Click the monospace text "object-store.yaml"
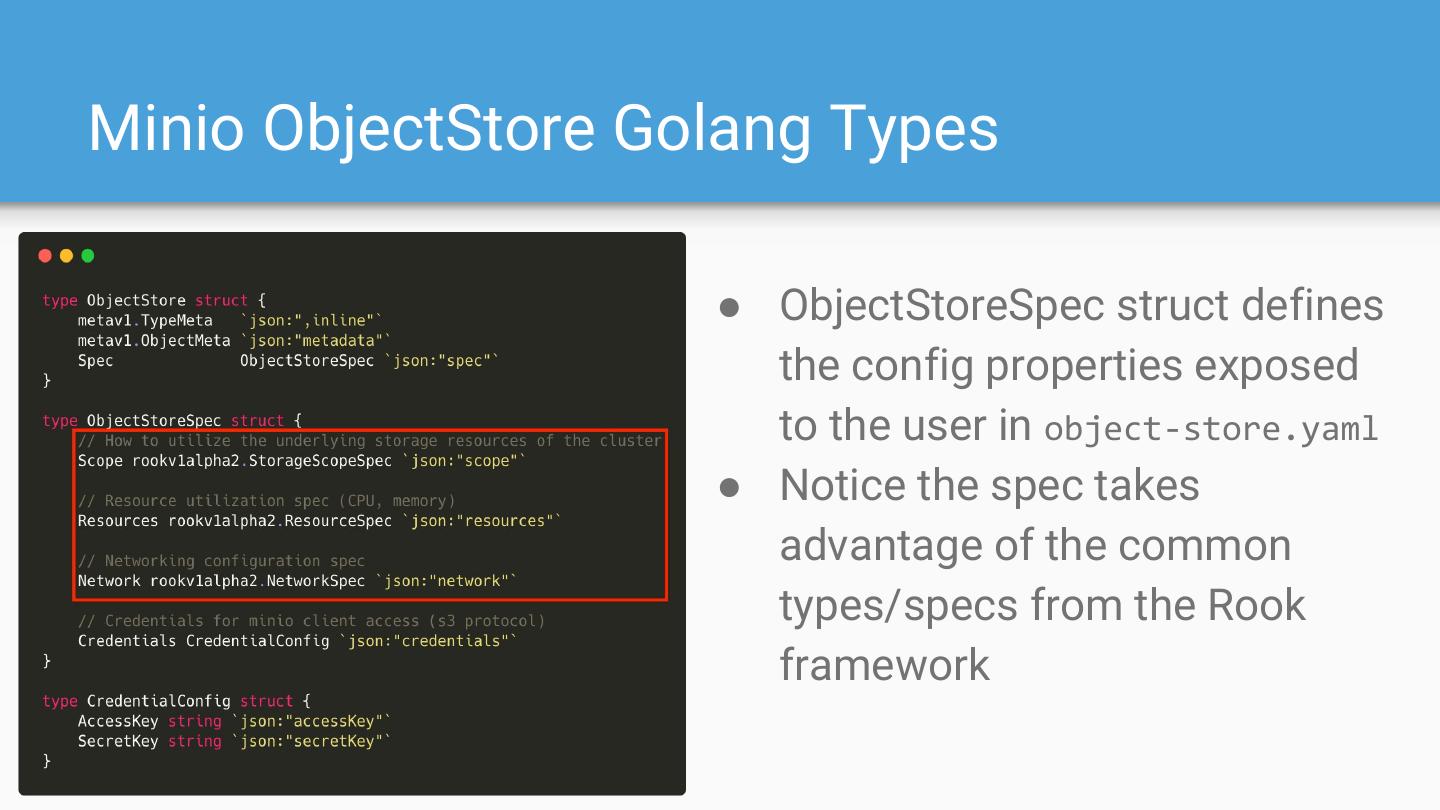 tap(1211, 429)
